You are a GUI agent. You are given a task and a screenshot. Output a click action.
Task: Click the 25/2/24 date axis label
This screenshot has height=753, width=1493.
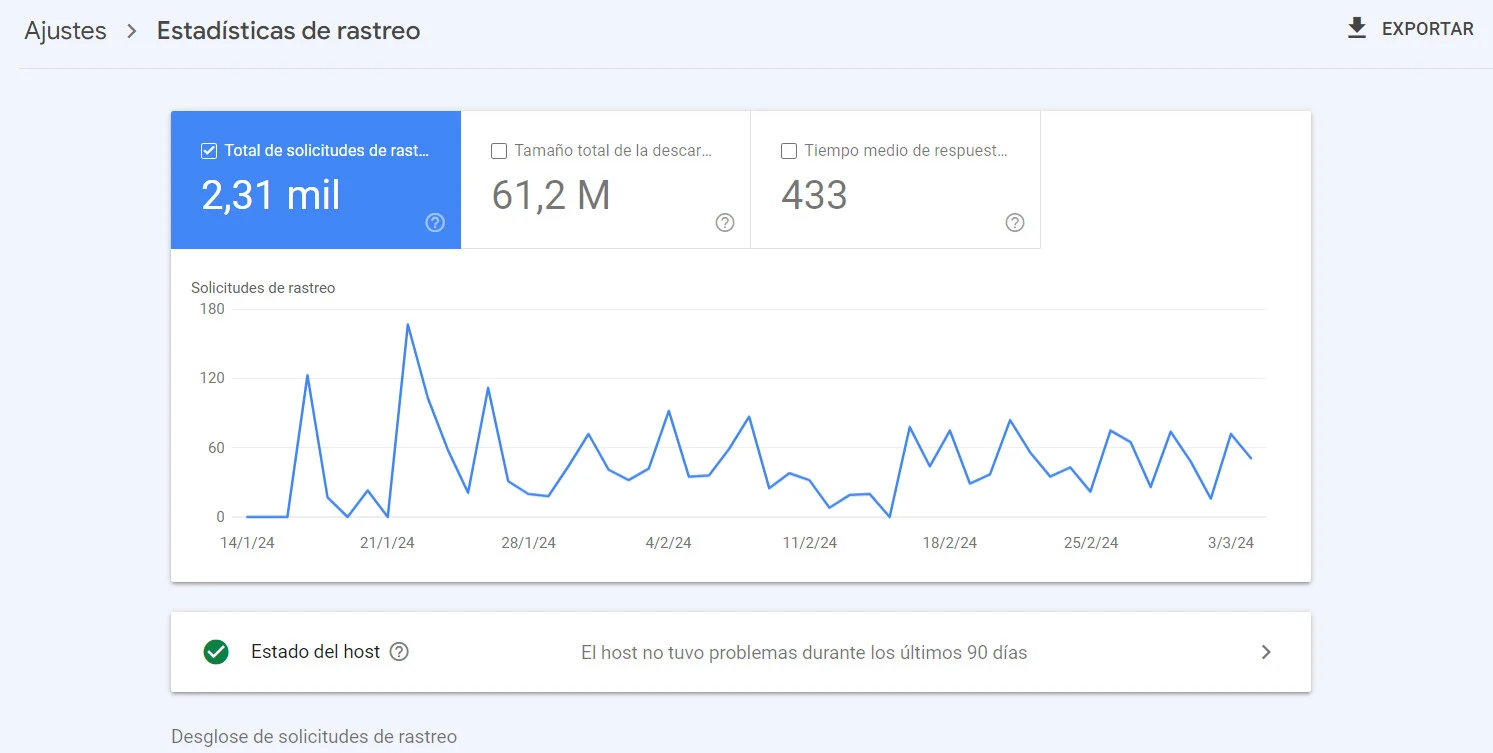click(x=1090, y=543)
